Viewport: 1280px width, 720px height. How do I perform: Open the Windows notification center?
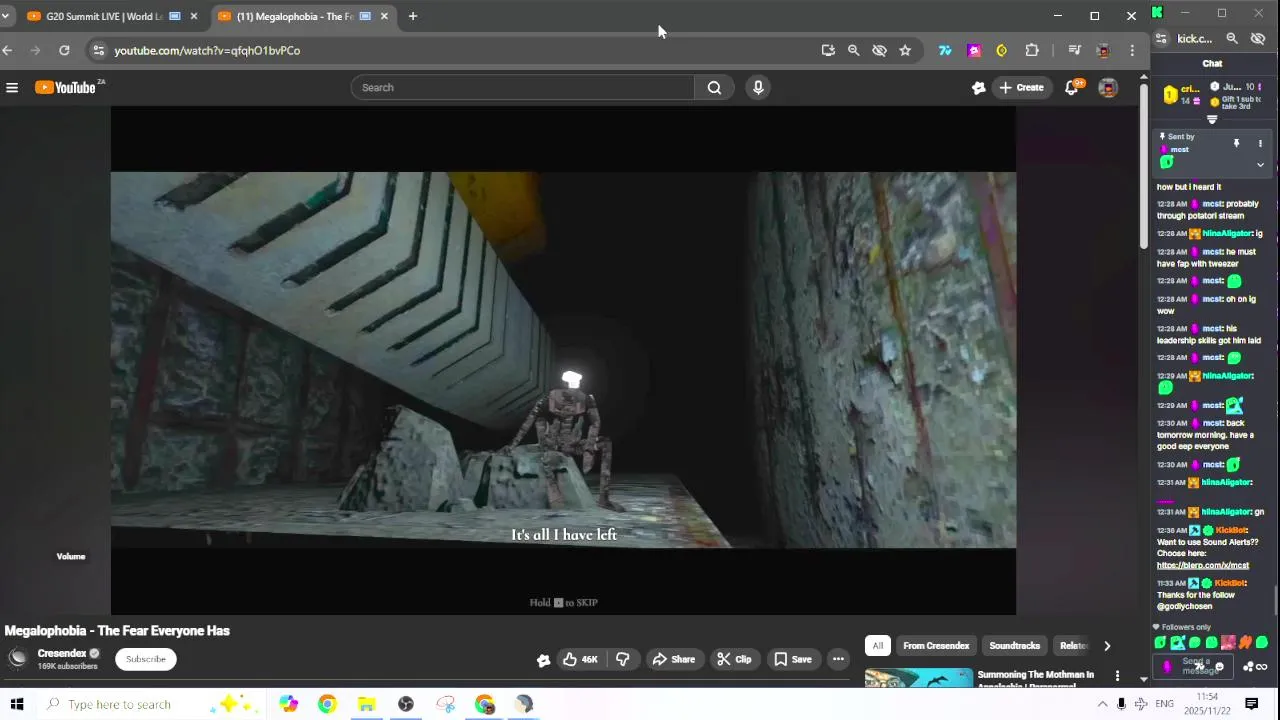pos(1252,704)
